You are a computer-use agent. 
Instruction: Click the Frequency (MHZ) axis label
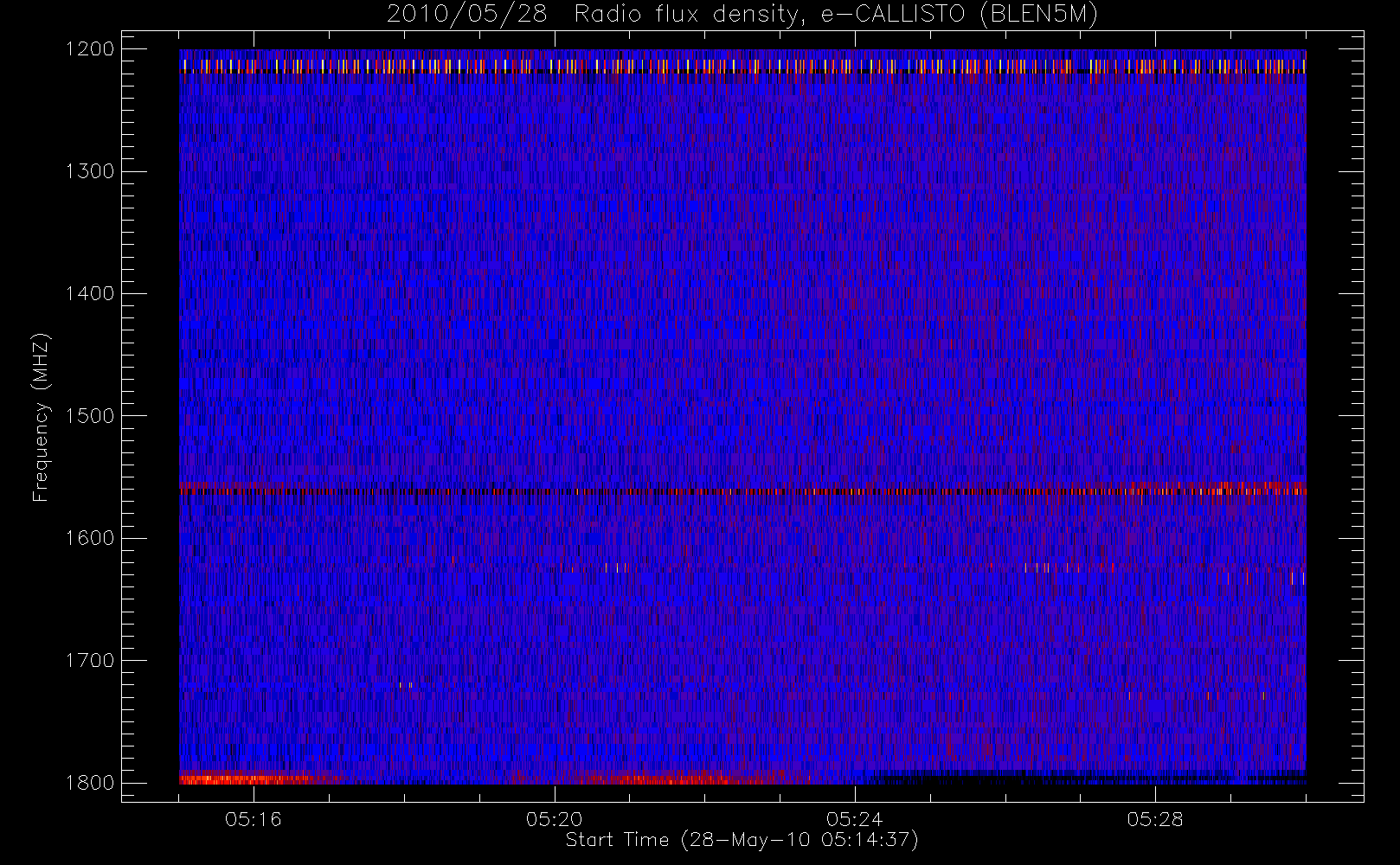tap(41, 417)
